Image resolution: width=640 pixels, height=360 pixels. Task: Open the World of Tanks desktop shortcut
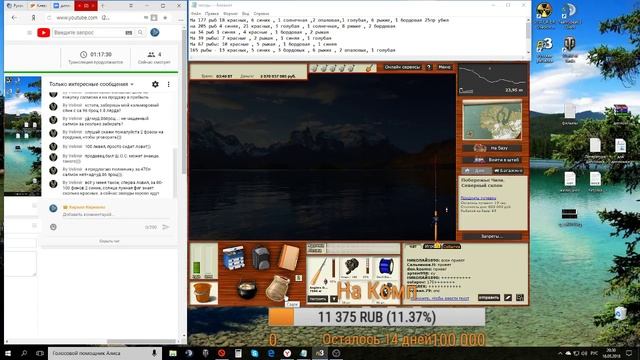[x=570, y=49]
